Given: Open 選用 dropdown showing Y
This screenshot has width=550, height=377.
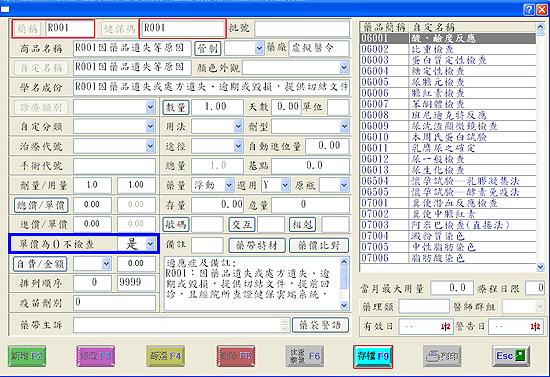Looking at the screenshot, I should pos(285,185).
